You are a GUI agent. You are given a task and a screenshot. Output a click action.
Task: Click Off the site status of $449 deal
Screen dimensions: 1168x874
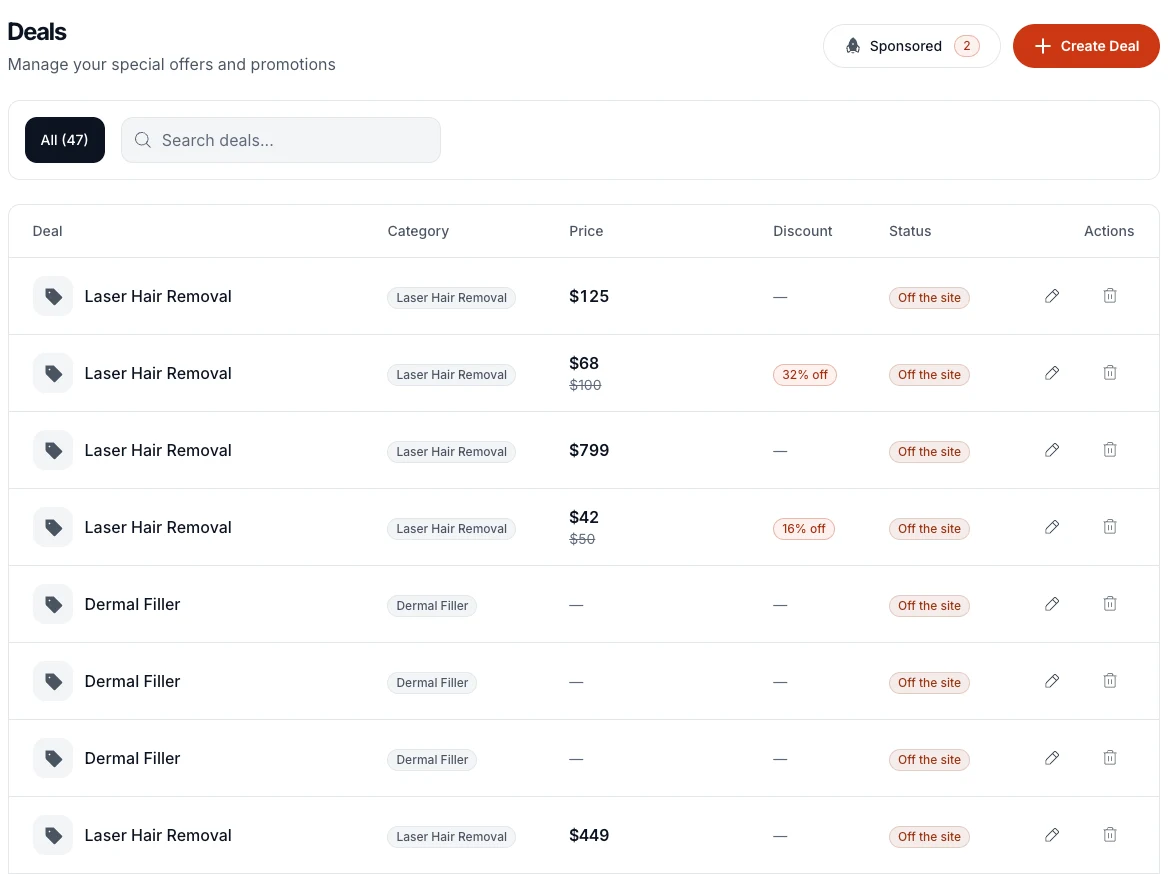pos(929,837)
